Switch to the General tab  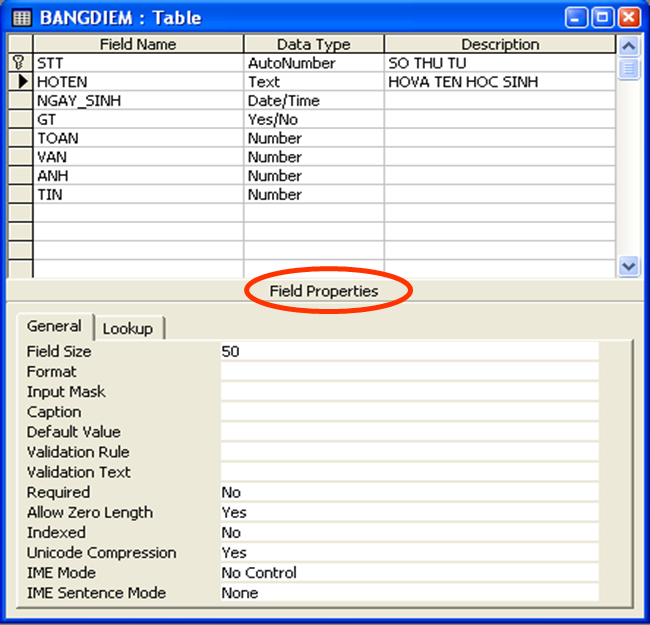pos(54,326)
